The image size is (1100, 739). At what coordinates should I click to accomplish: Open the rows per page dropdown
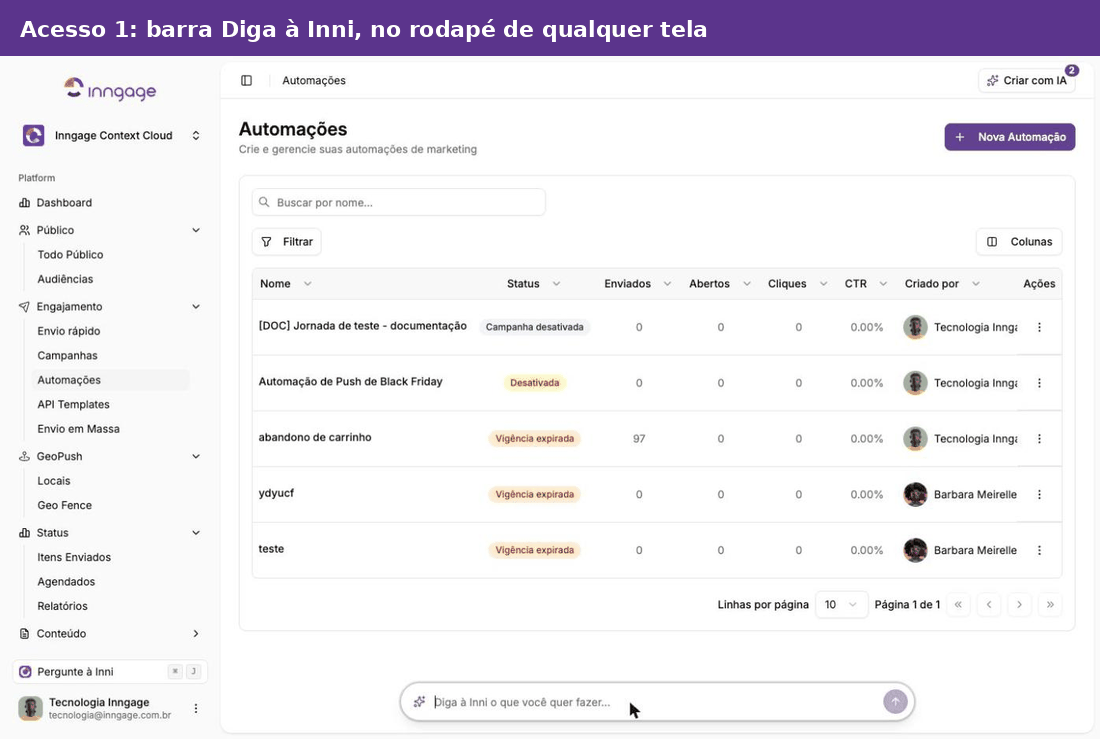point(841,604)
